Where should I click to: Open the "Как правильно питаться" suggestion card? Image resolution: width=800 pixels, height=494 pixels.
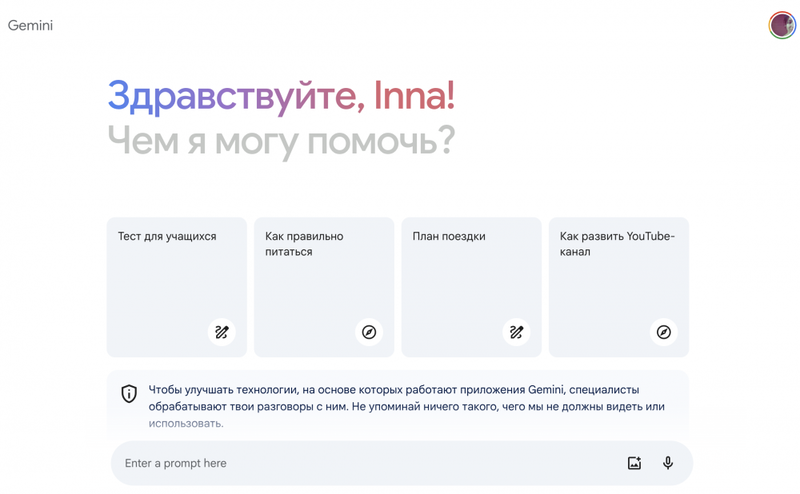(x=324, y=287)
